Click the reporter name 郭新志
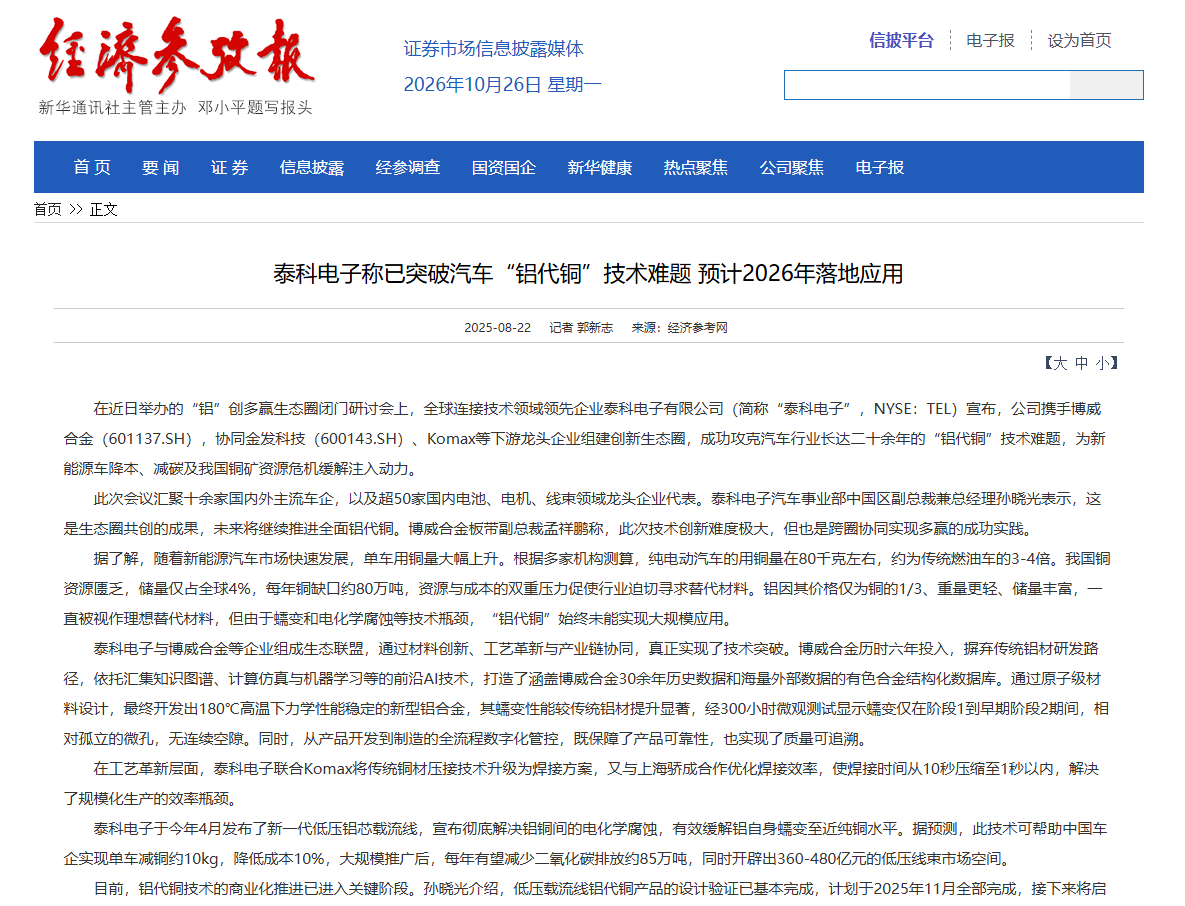The height and width of the screenshot is (906, 1185). click(595, 328)
